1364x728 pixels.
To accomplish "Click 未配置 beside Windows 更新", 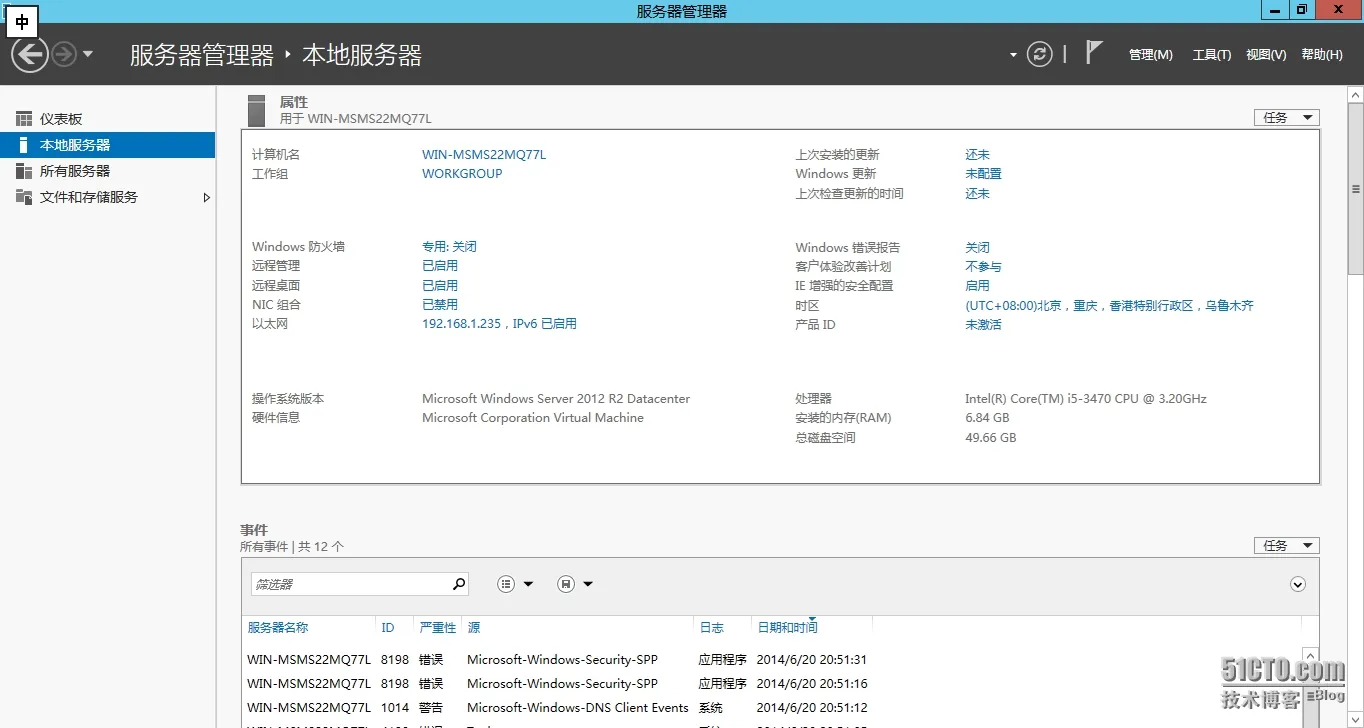I will coord(983,174).
